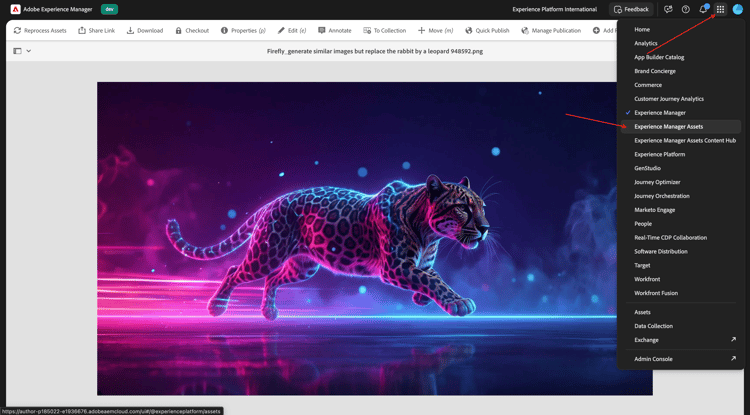Open Journey Optimizer
This screenshot has height=415, width=750.
(x=657, y=182)
